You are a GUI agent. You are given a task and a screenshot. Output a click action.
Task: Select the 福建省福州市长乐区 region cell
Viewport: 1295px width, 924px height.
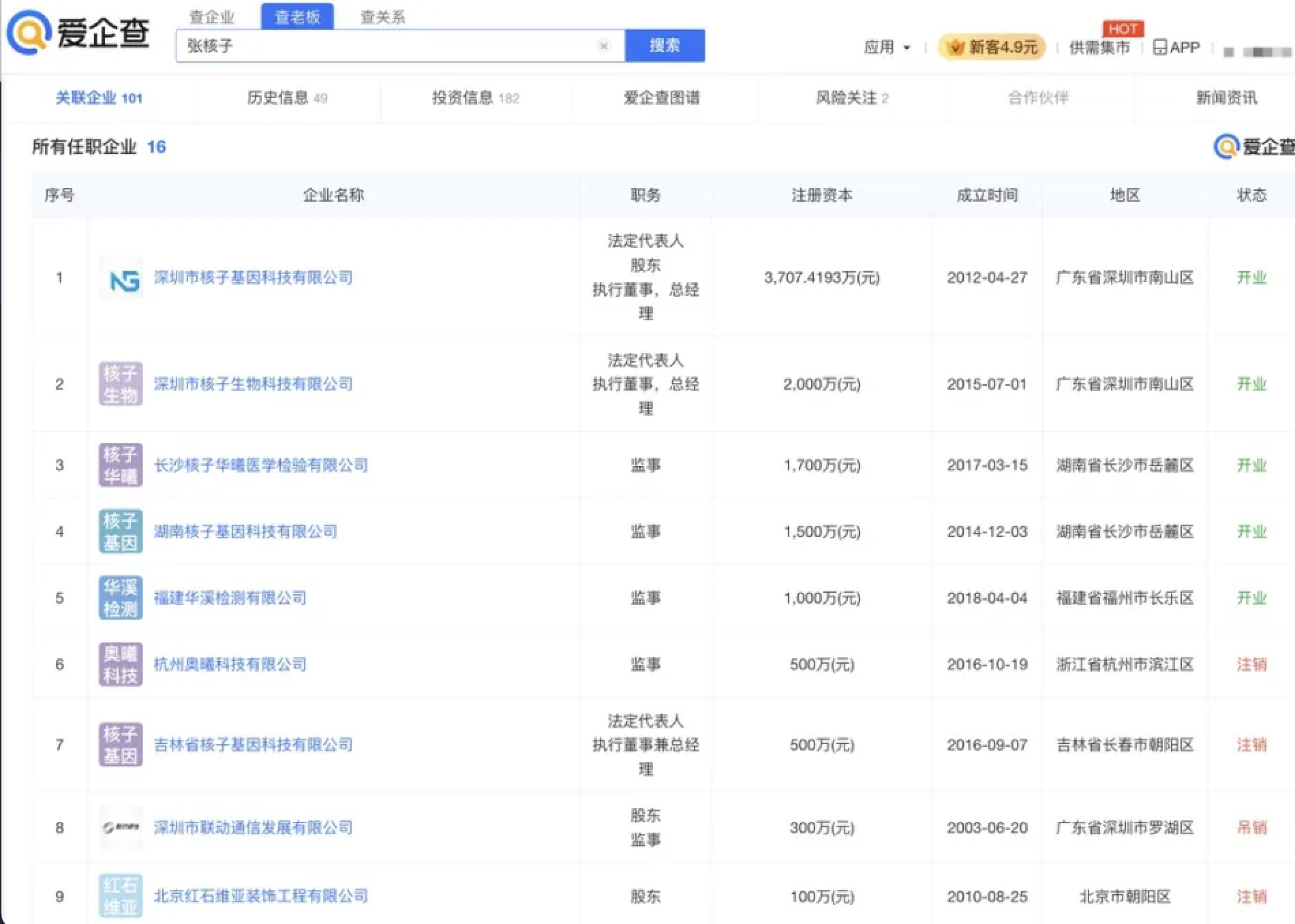pos(1125,598)
